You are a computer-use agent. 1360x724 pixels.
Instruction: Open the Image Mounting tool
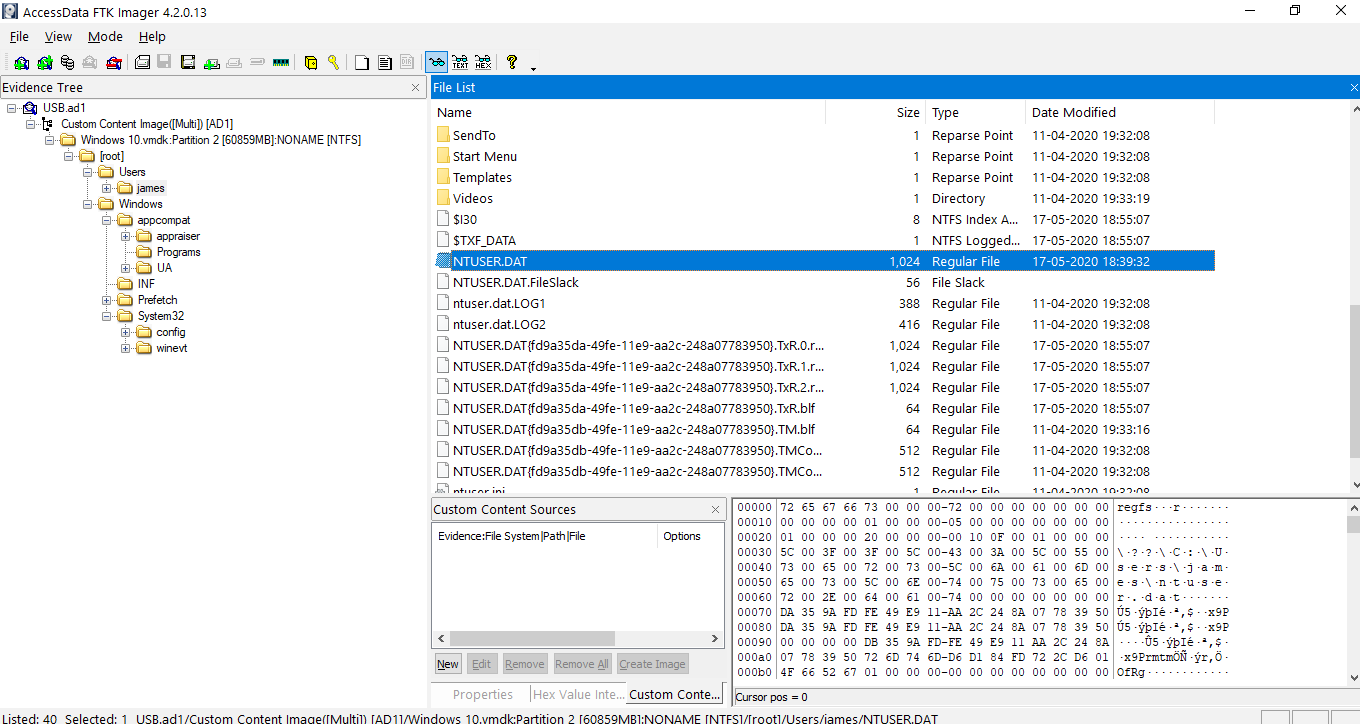click(x=67, y=63)
